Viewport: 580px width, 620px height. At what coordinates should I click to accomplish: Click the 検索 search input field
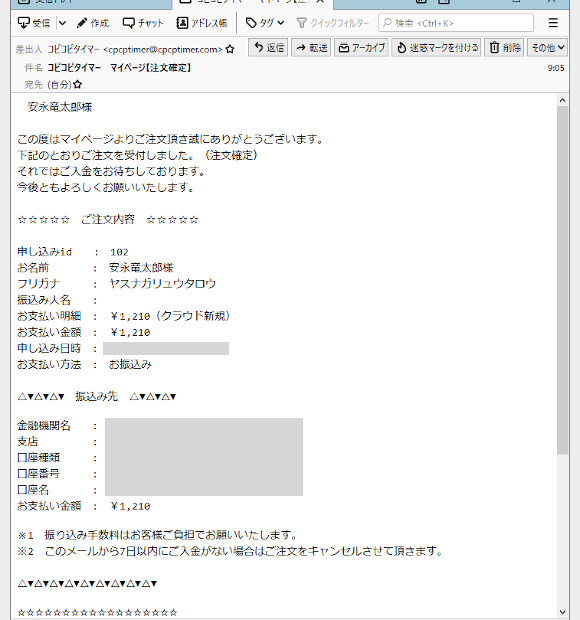(456, 23)
